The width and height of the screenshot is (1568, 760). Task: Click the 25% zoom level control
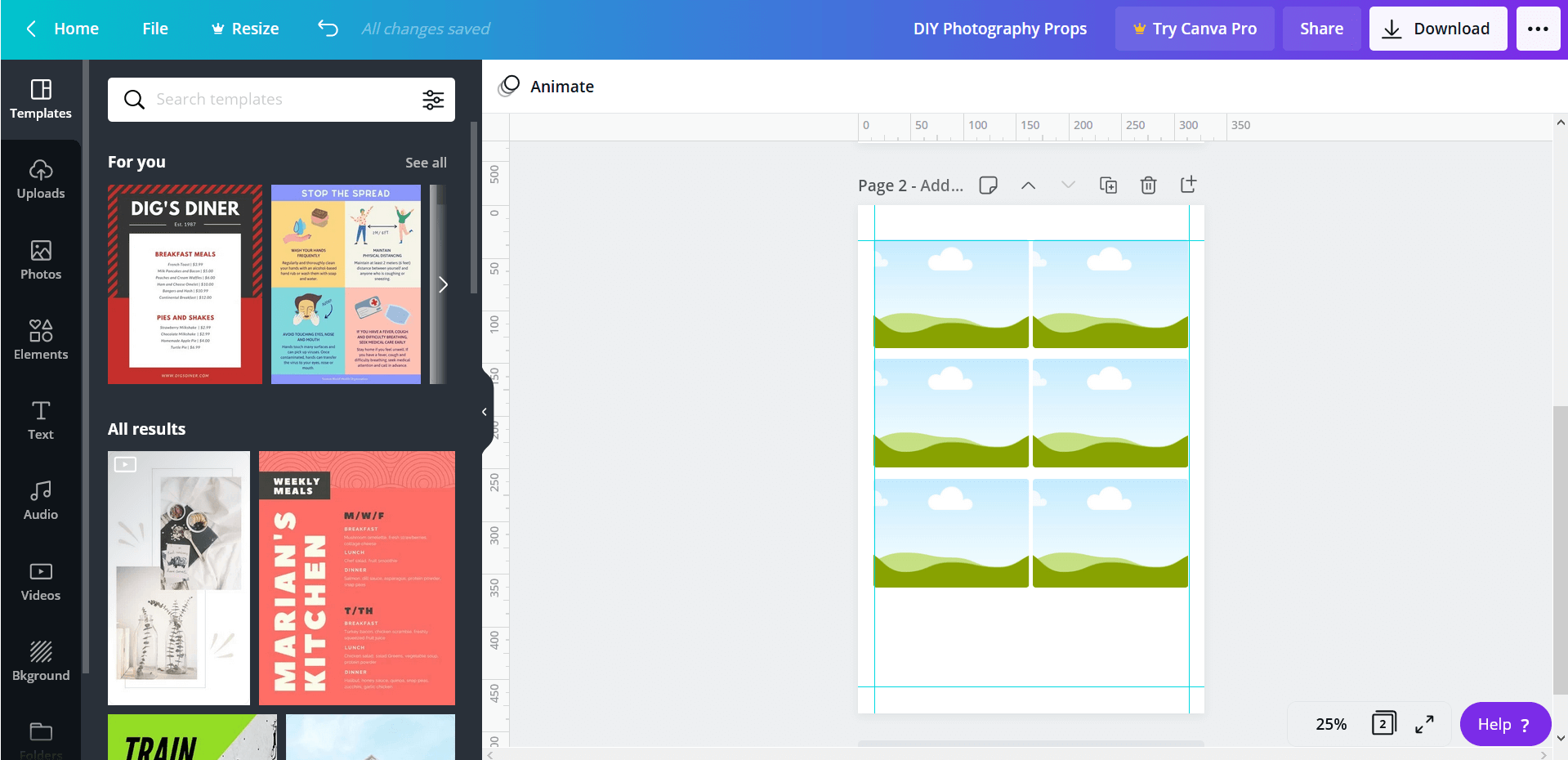(x=1330, y=724)
